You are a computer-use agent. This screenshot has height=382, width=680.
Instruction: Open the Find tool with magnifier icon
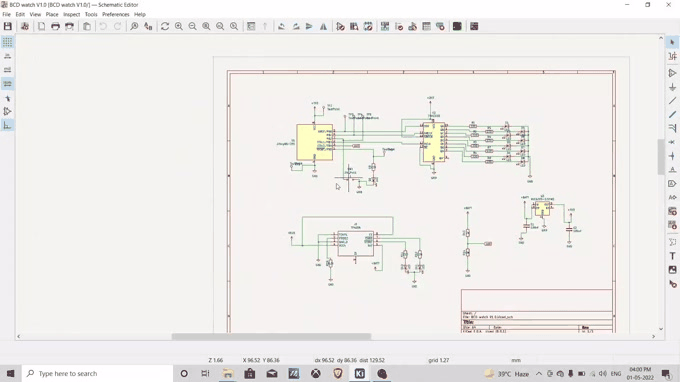134,26
